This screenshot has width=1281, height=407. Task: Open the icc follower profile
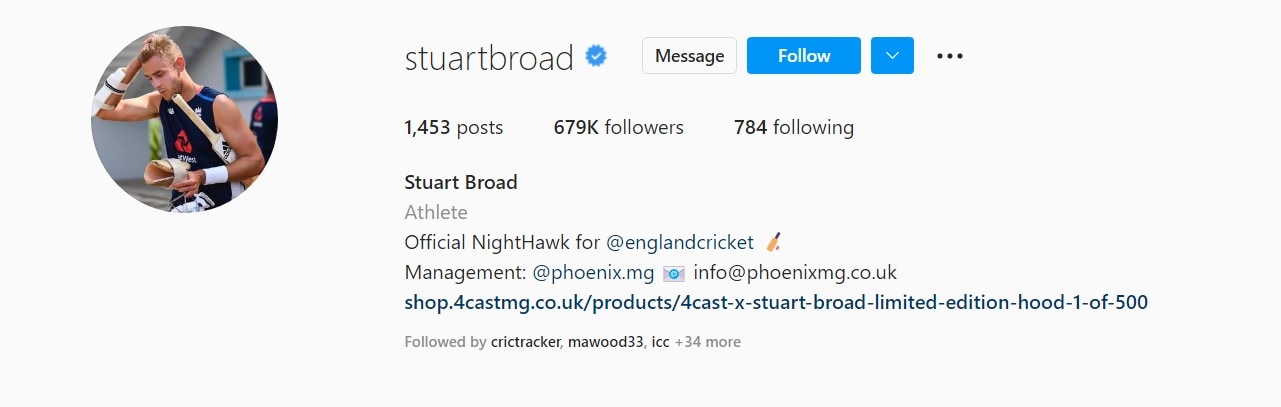(x=660, y=342)
